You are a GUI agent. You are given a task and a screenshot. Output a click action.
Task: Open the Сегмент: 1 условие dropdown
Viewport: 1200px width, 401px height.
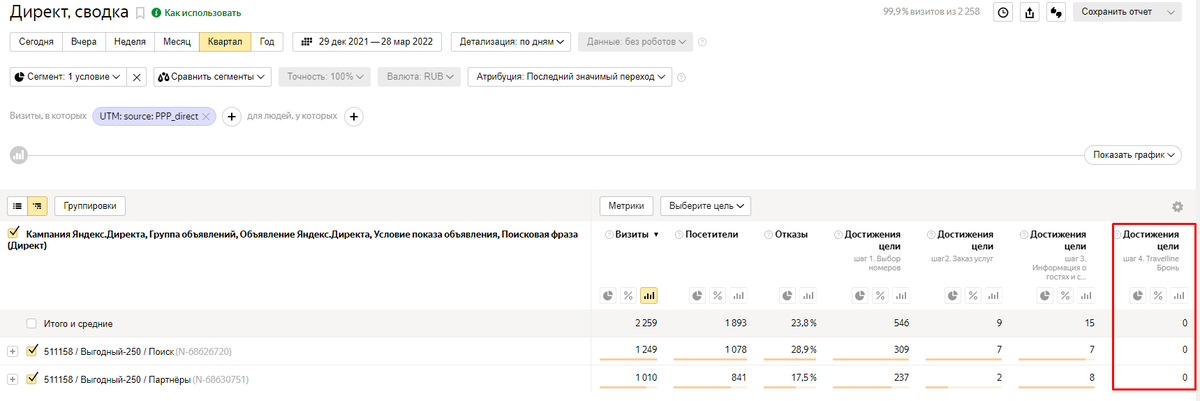[68, 76]
